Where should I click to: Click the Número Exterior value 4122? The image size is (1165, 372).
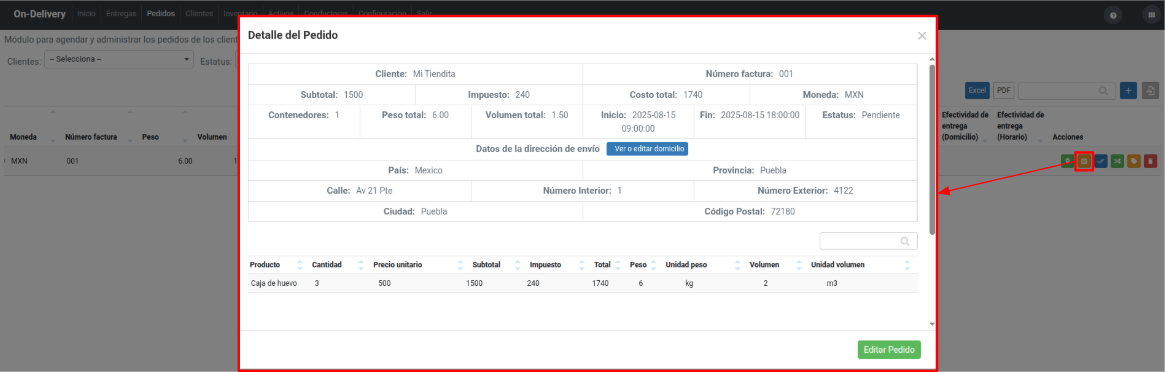coord(843,191)
